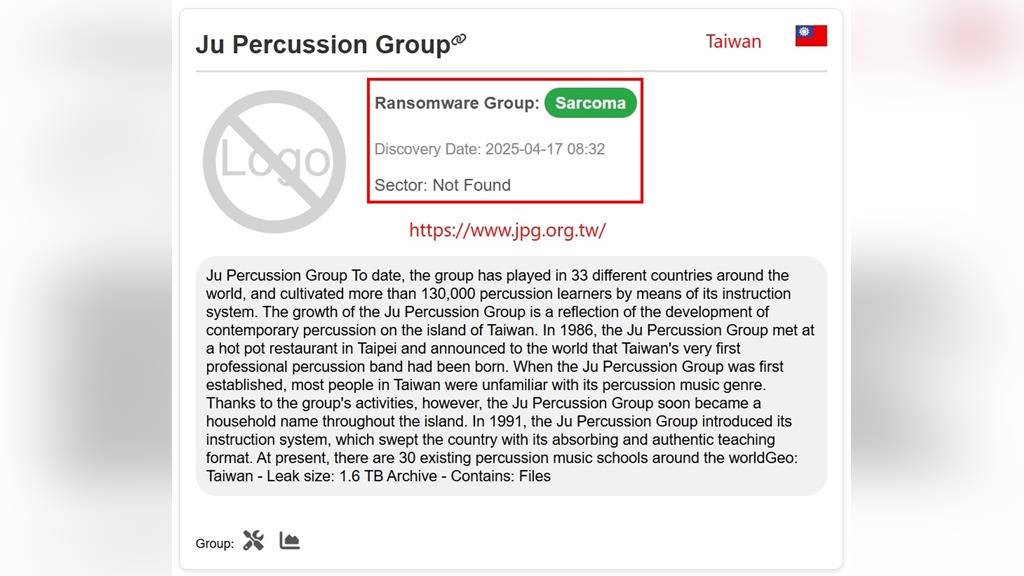Click the red Taiwan country link
This screenshot has height=576, width=1024.
(x=733, y=41)
